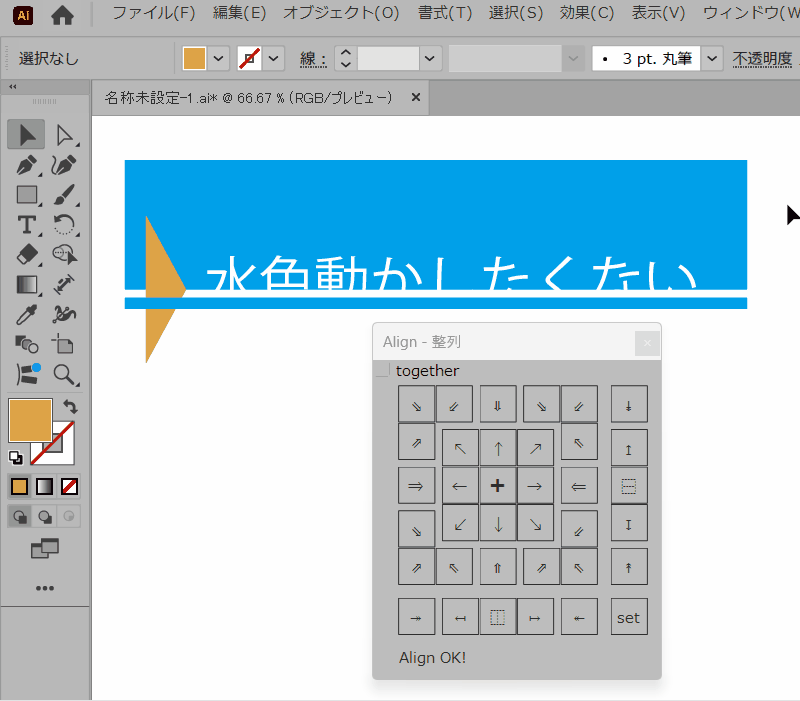Screen dimensions: 800x701
Task: Activate the Zoom tool
Action: coord(65,375)
